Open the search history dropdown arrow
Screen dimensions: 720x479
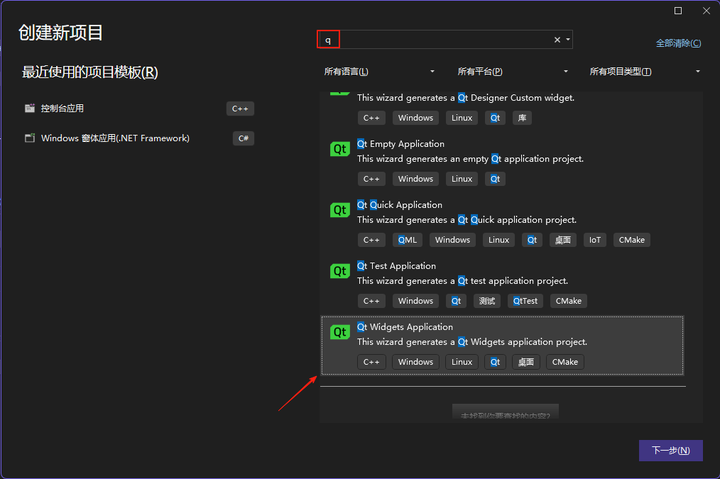tap(568, 40)
